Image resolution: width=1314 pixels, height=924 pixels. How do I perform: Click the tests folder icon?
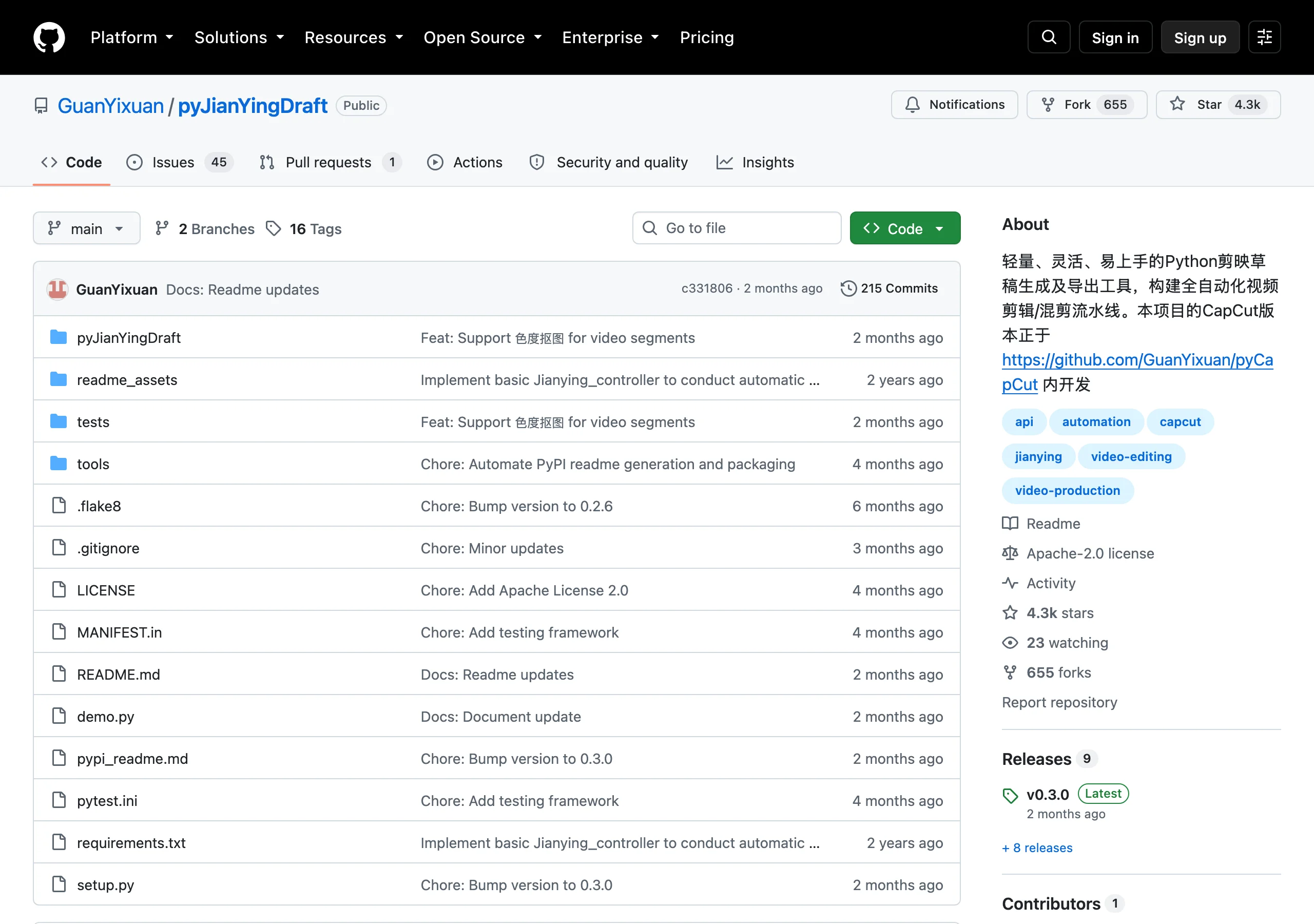tap(59, 421)
